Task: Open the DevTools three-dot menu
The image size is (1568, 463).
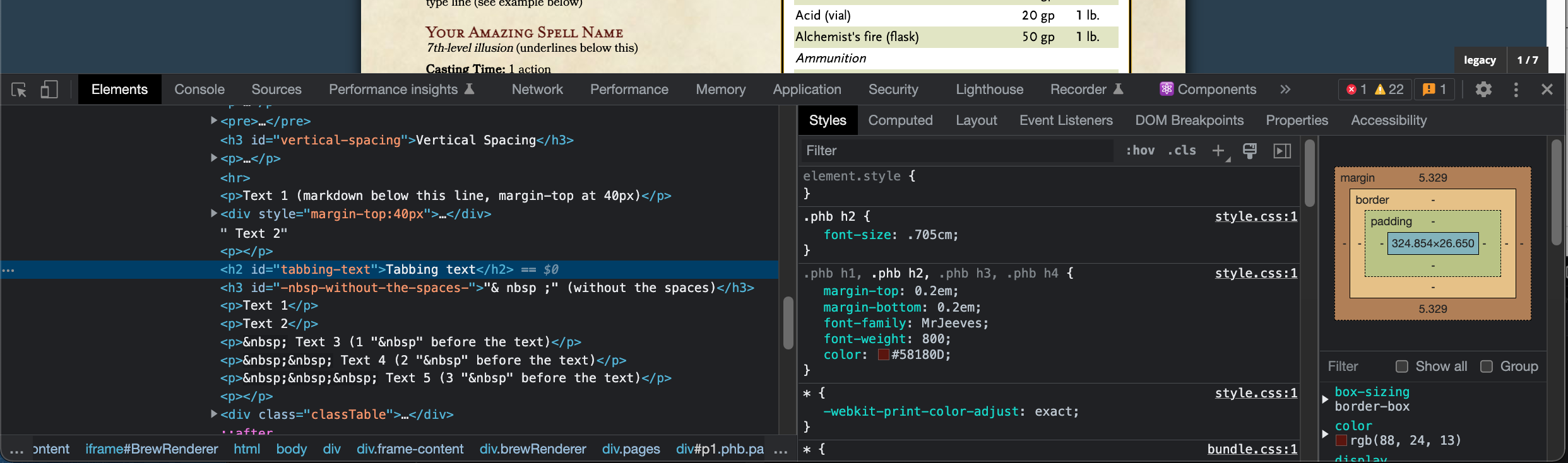Action: (1516, 90)
